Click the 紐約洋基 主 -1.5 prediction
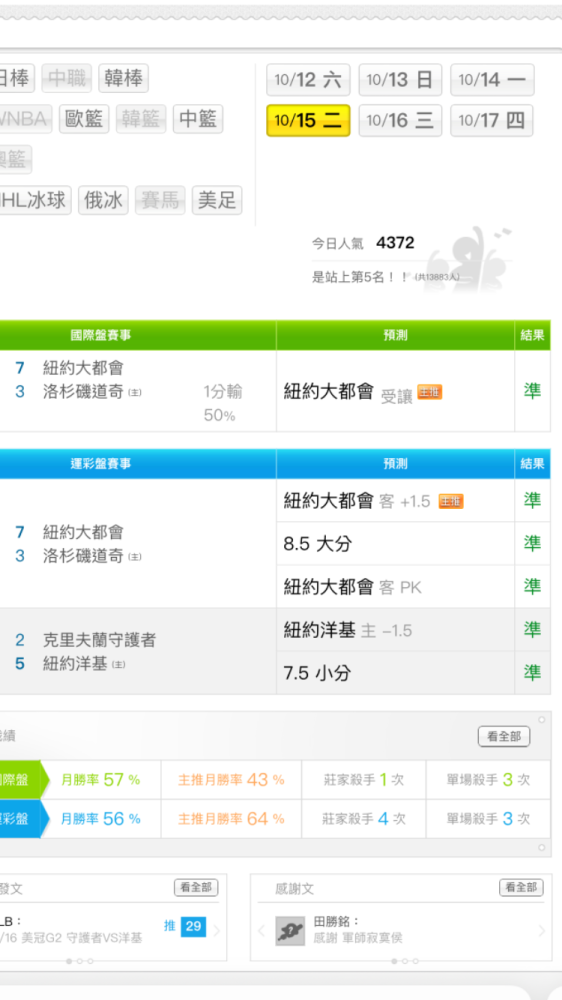This screenshot has height=1000, width=562. coord(348,631)
